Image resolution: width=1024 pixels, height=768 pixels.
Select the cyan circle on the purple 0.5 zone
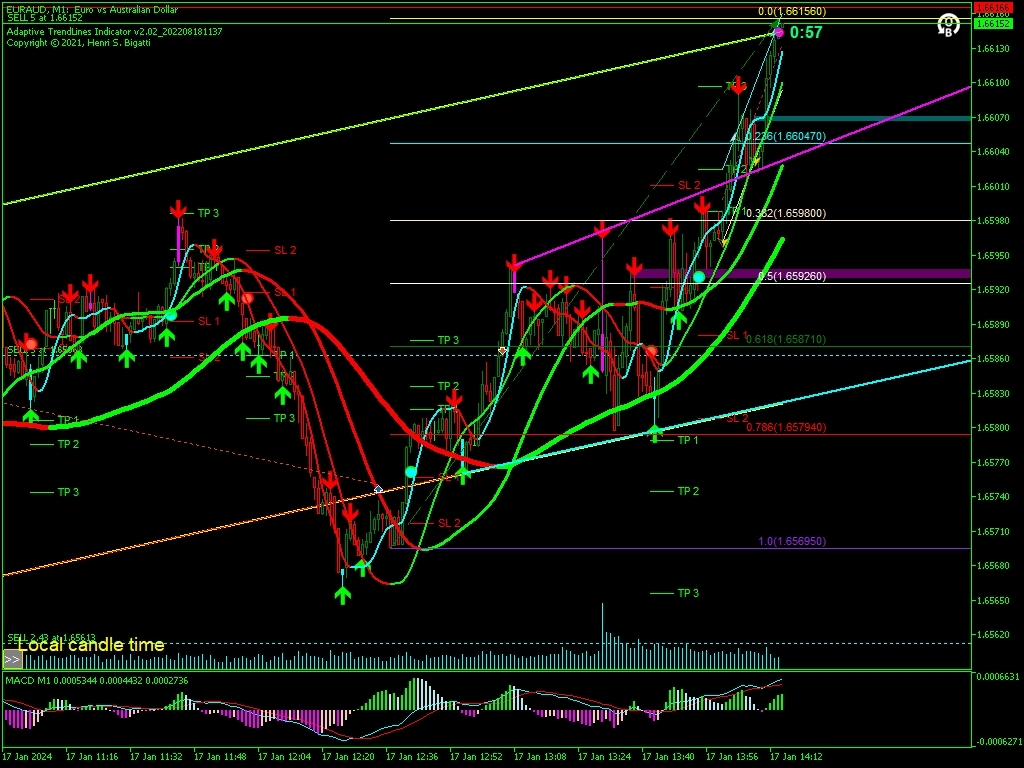[x=699, y=277]
